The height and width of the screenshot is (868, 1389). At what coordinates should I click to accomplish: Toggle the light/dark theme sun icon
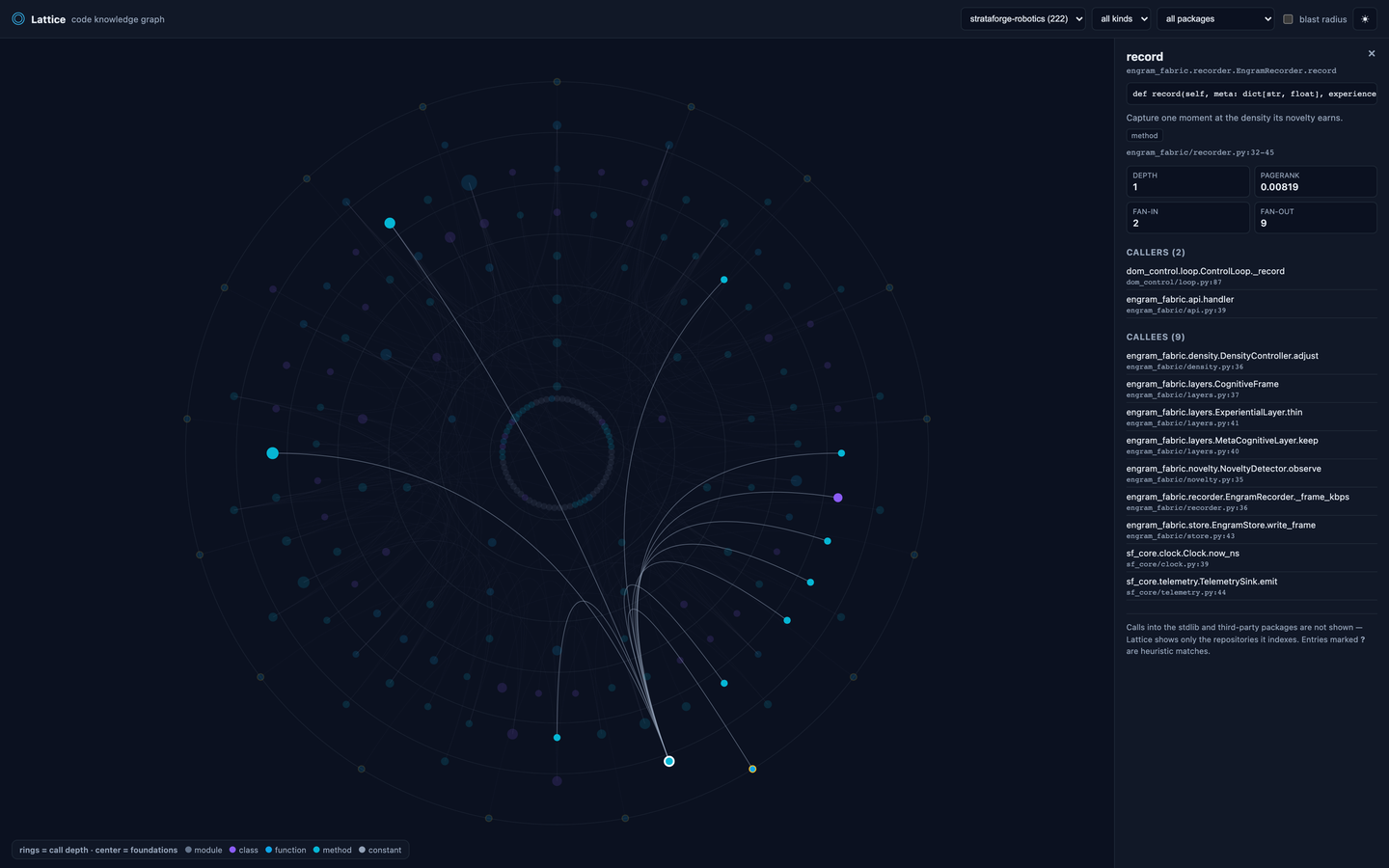(1365, 19)
